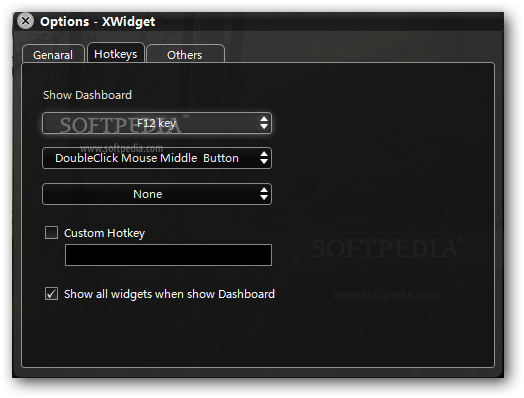The height and width of the screenshot is (398, 524).
Task: Switch to the Genaral tab
Action: click(53, 54)
